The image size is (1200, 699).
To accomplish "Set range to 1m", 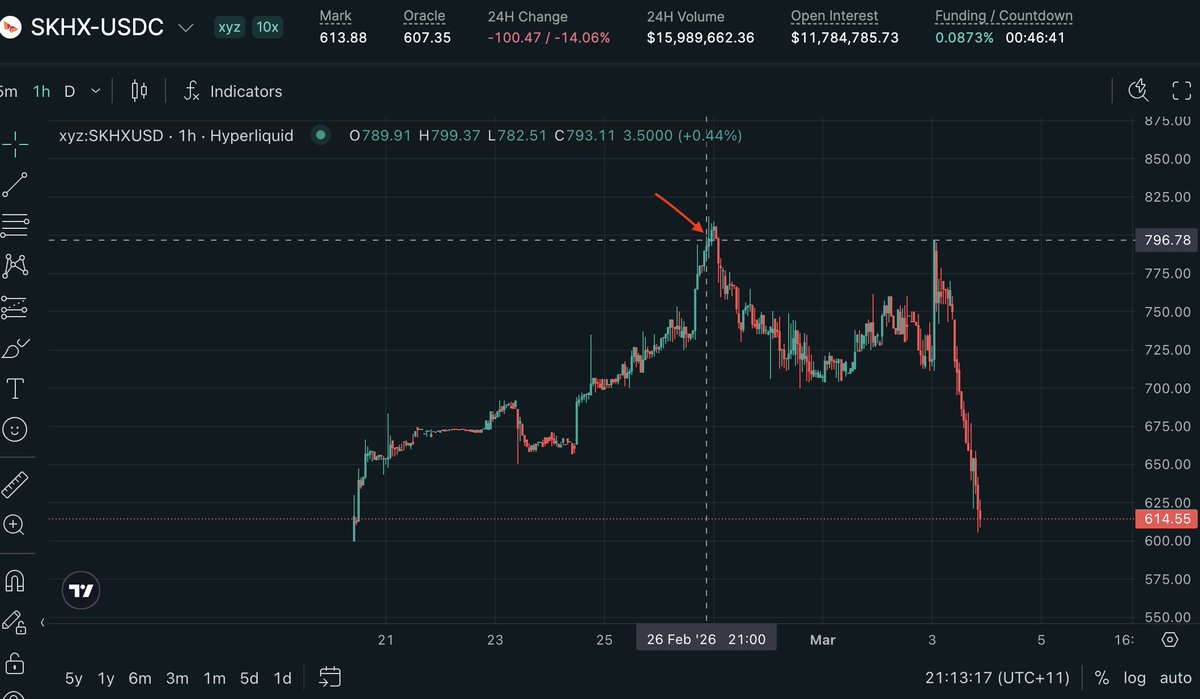I will pyautogui.click(x=214, y=678).
